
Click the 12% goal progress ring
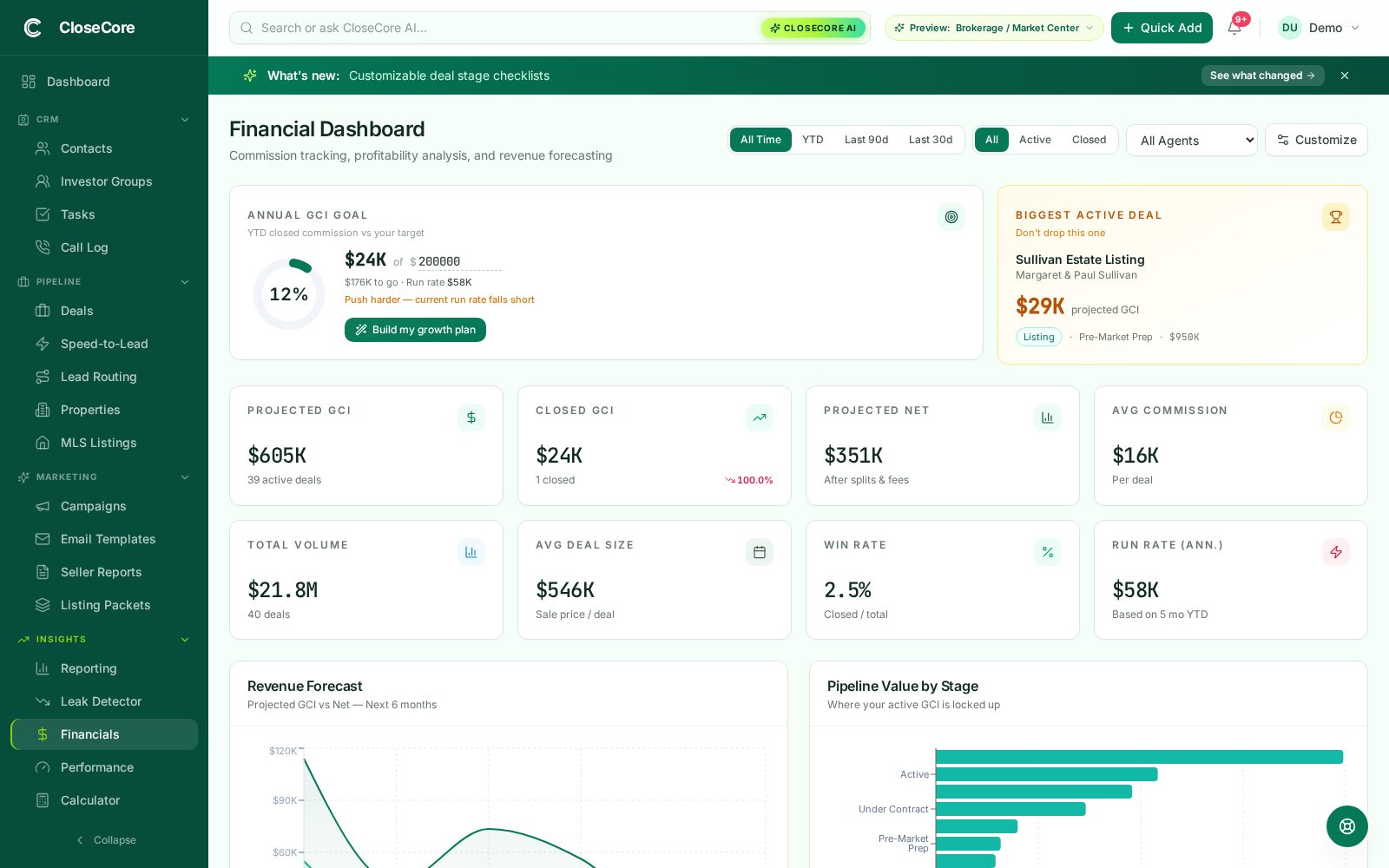click(x=289, y=294)
